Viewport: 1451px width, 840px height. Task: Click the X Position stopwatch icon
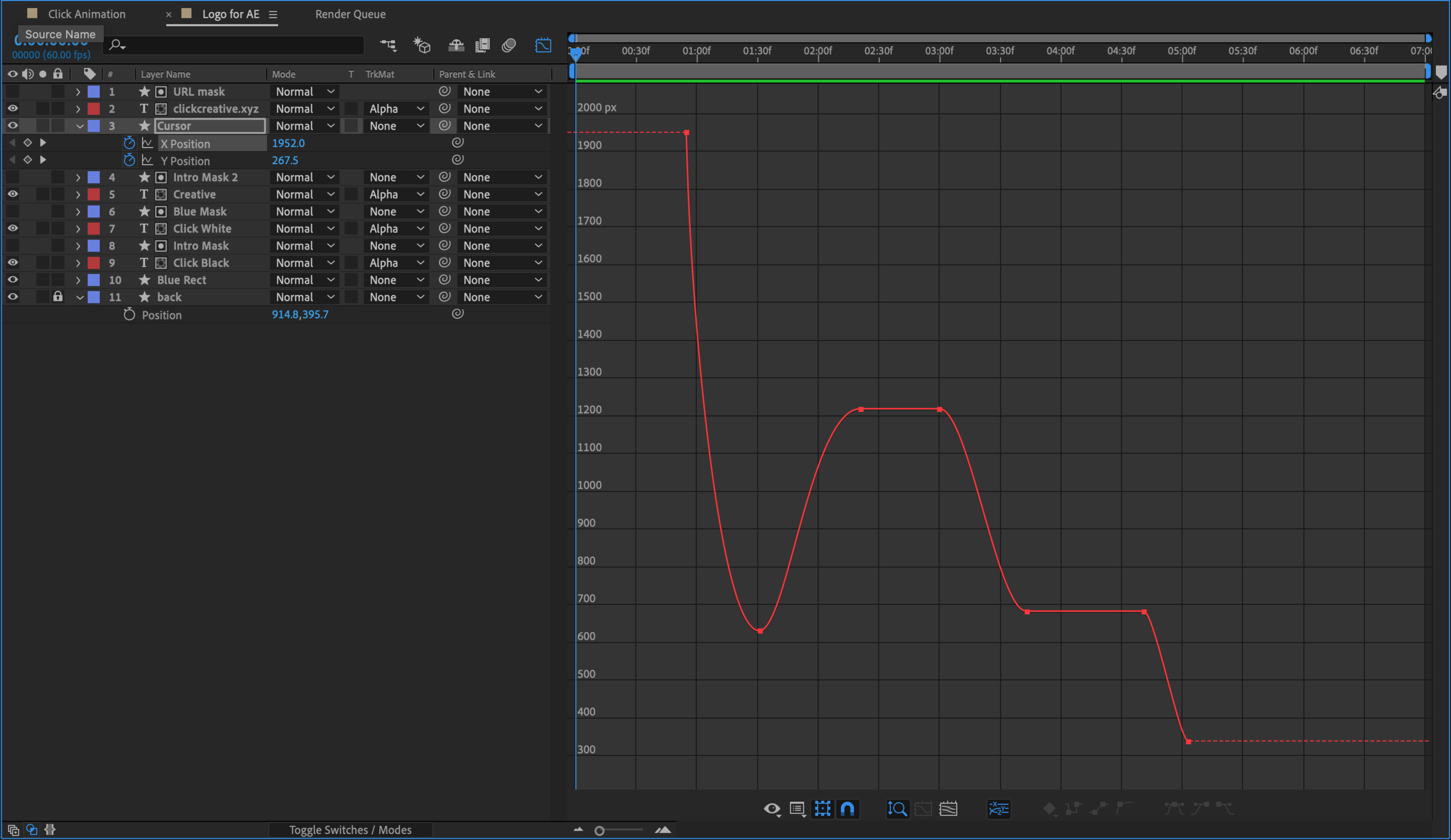129,143
